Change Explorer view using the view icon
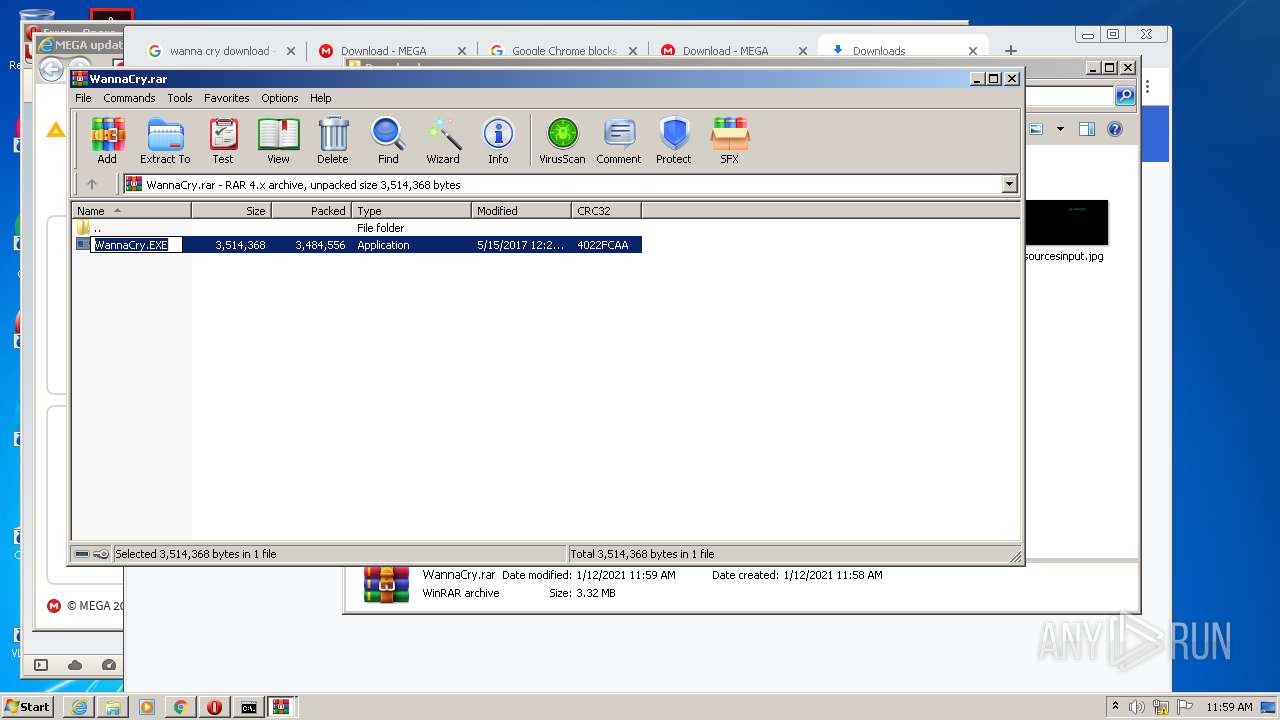Screen dimensions: 1280x720 coord(1037,129)
